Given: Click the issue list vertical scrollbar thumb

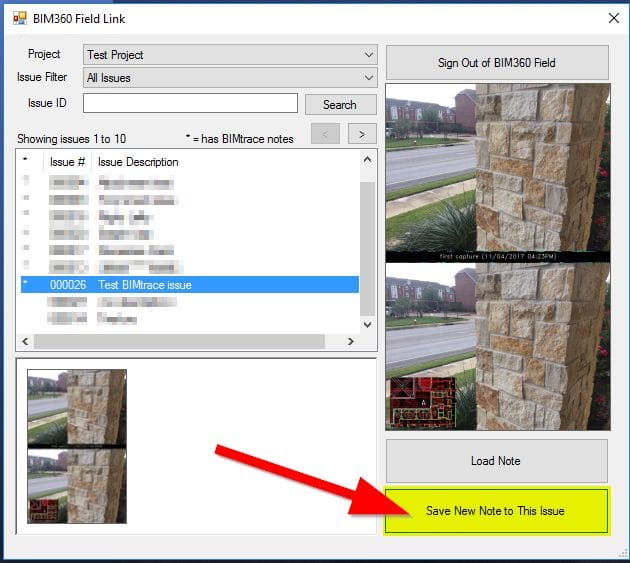Looking at the screenshot, I should pos(367,249).
